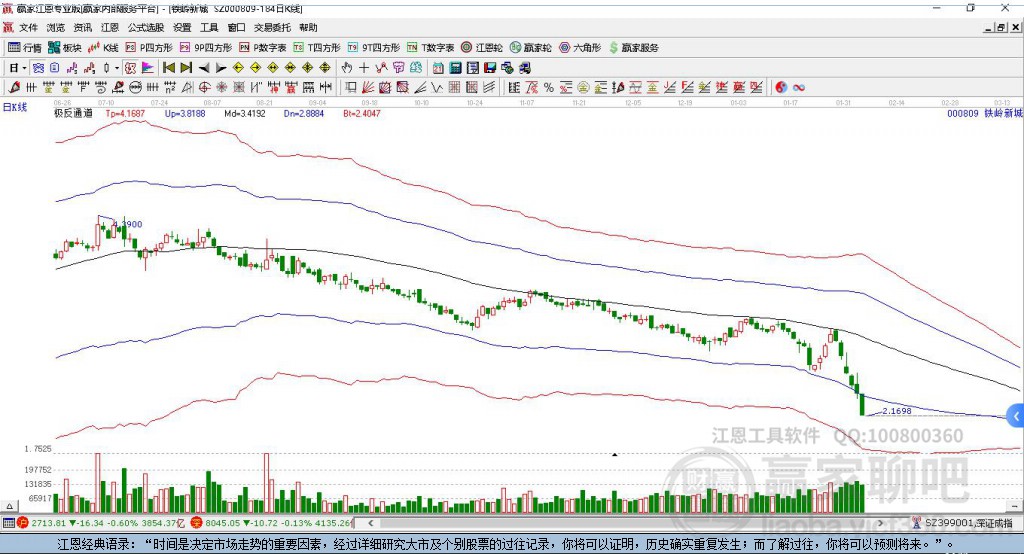Image resolution: width=1024 pixels, height=554 pixels.
Task: Click the SZ399001 深证成指 status entry
Action: coord(968,523)
